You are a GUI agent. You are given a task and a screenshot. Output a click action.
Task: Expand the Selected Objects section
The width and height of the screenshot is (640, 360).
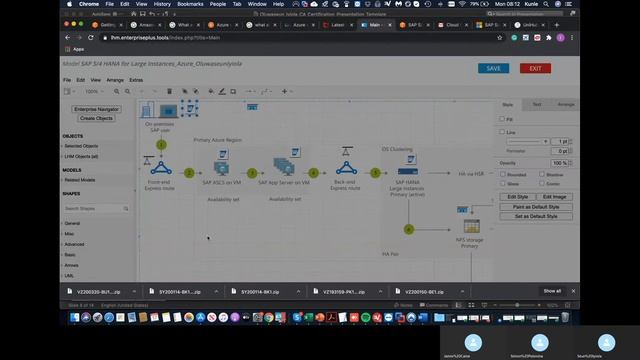[x=80, y=146]
